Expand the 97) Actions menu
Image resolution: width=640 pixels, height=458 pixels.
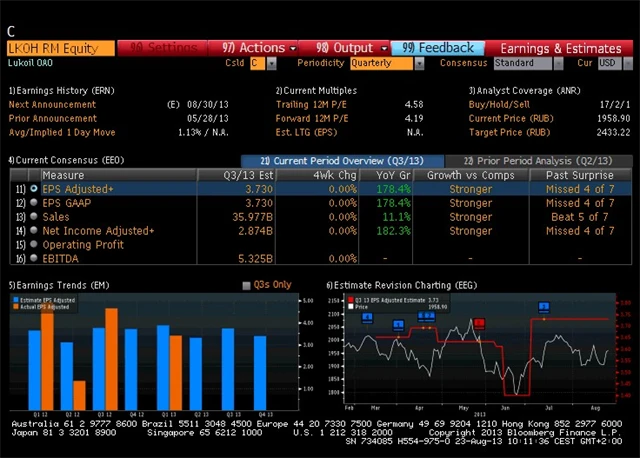click(x=253, y=48)
